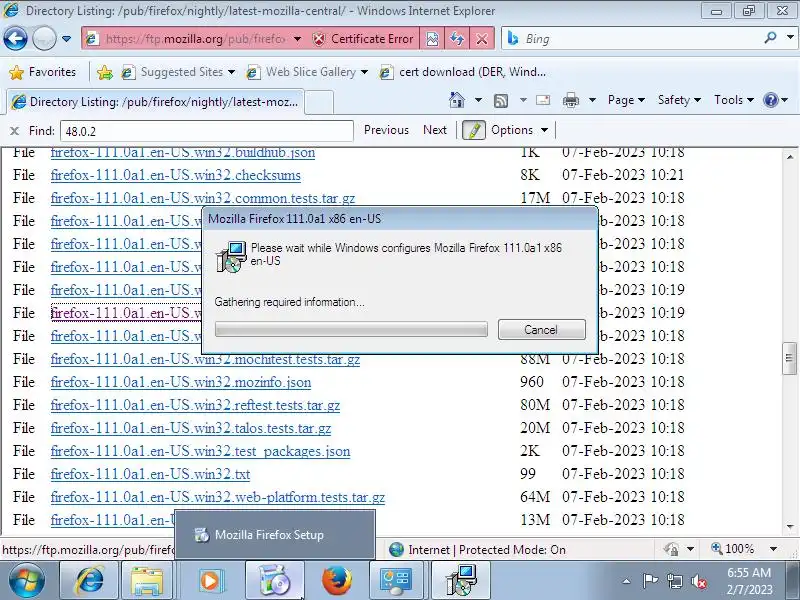Switch to Internet Explorer taskbar icon
The width and height of the screenshot is (800, 600).
[x=90, y=581]
